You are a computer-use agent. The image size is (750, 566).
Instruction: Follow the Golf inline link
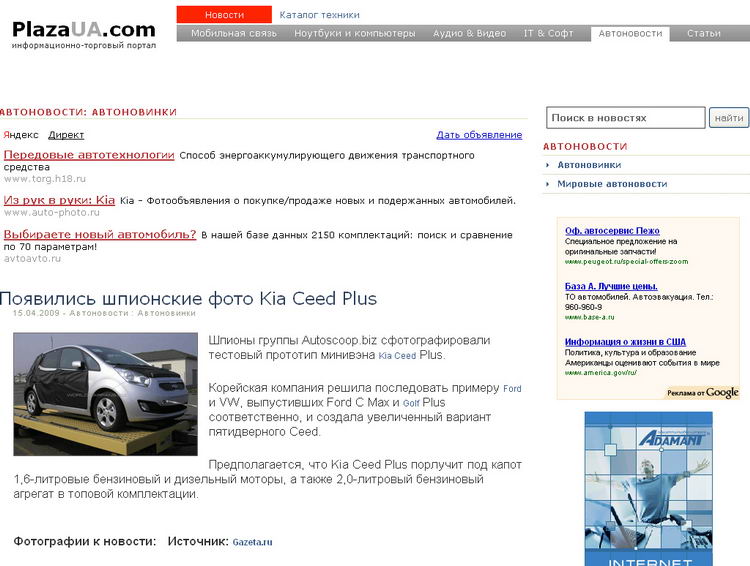click(411, 403)
